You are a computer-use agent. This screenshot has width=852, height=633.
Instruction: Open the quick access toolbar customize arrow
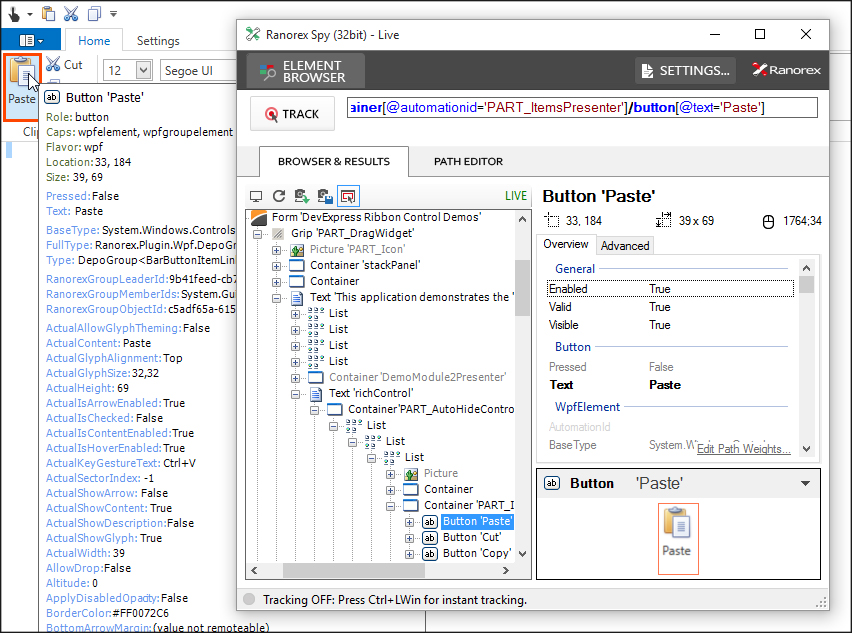click(x=113, y=14)
